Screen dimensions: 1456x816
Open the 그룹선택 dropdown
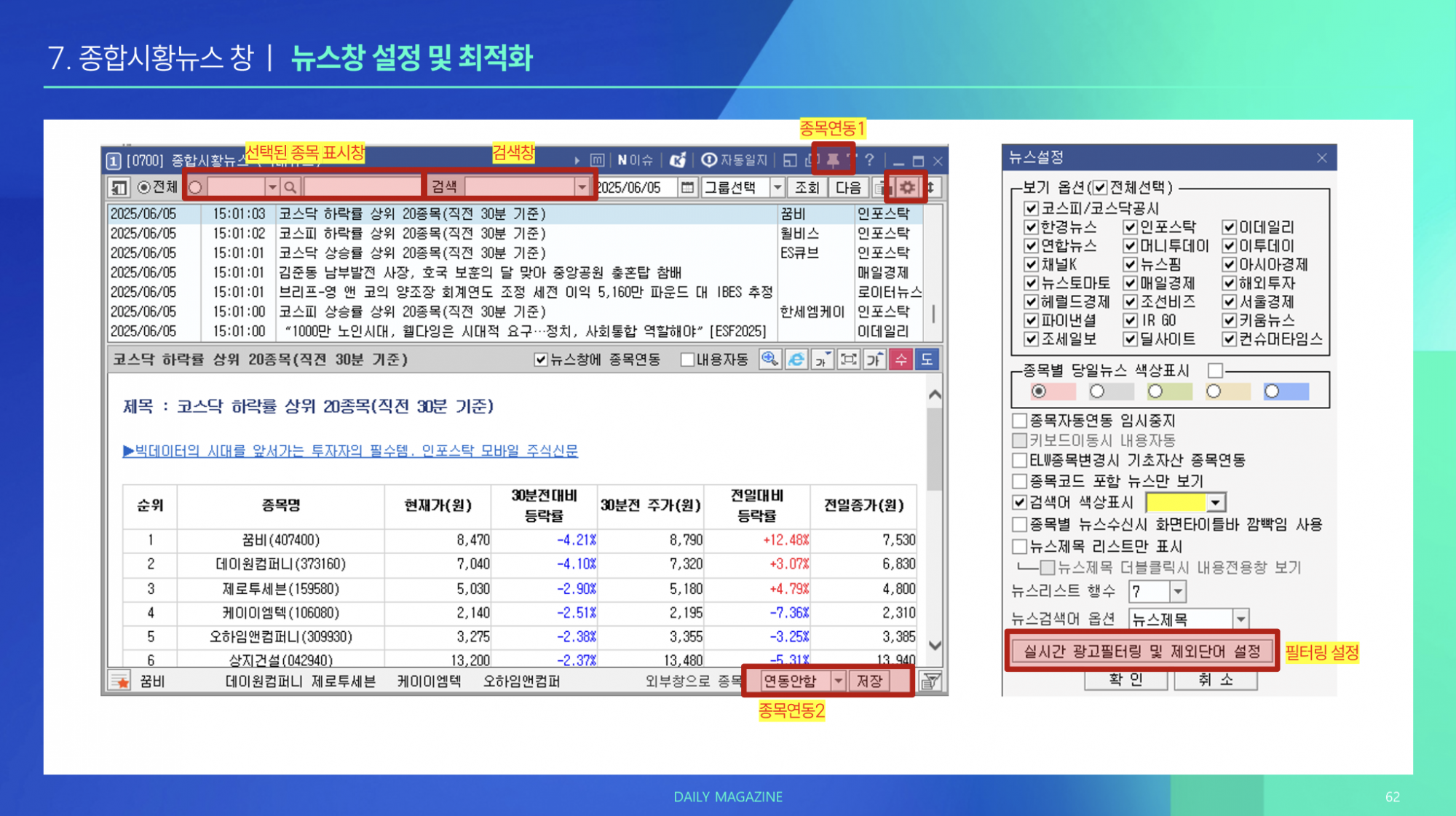(x=776, y=187)
